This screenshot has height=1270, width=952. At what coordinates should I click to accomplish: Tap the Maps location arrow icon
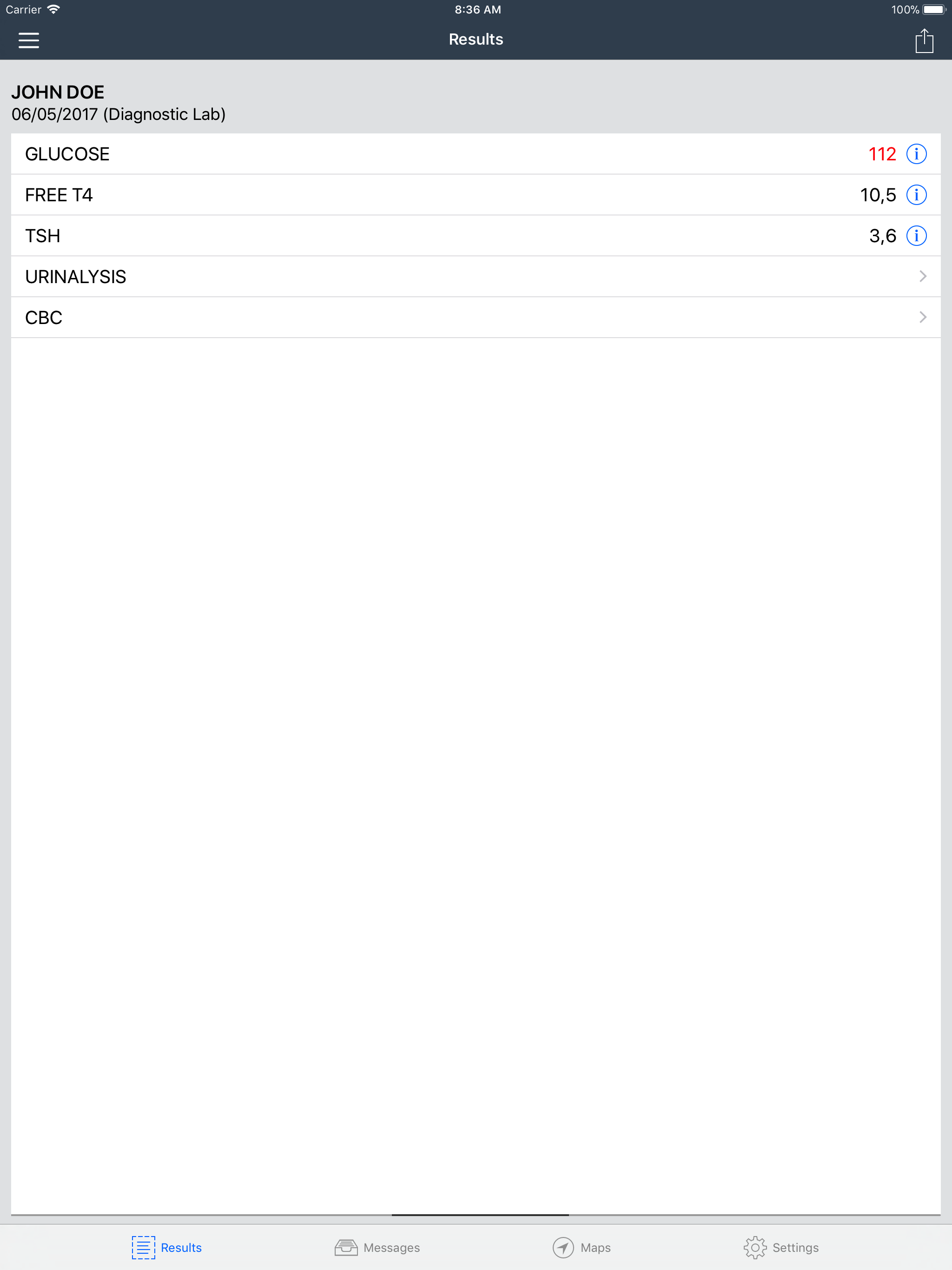tap(563, 1247)
